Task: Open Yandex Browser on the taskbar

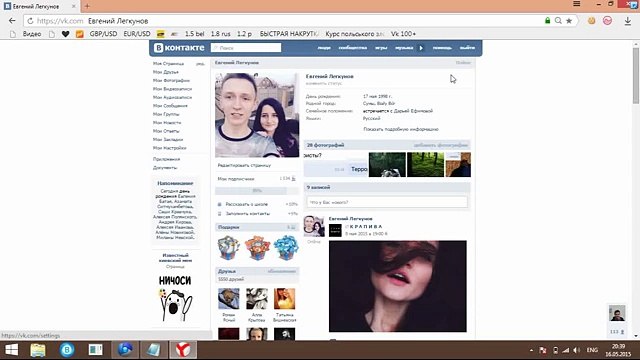Action: coord(183,350)
